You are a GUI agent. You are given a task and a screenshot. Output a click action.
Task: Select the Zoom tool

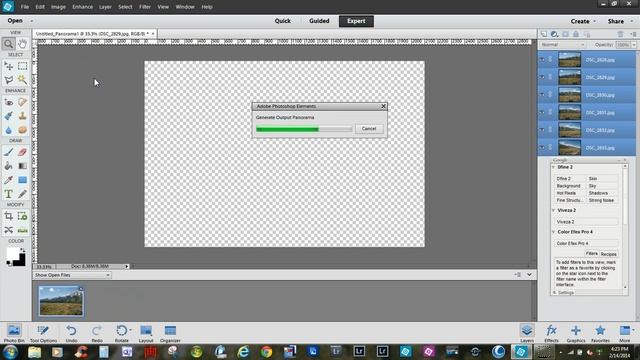[x=8, y=44]
